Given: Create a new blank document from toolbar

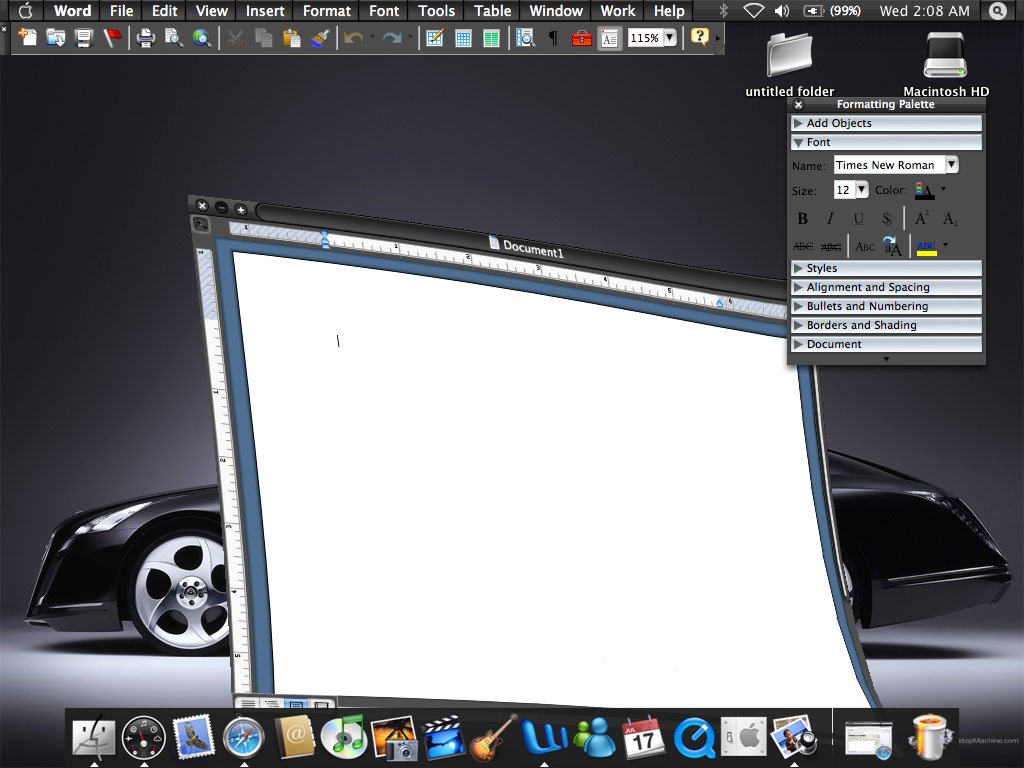Looking at the screenshot, I should pos(27,38).
